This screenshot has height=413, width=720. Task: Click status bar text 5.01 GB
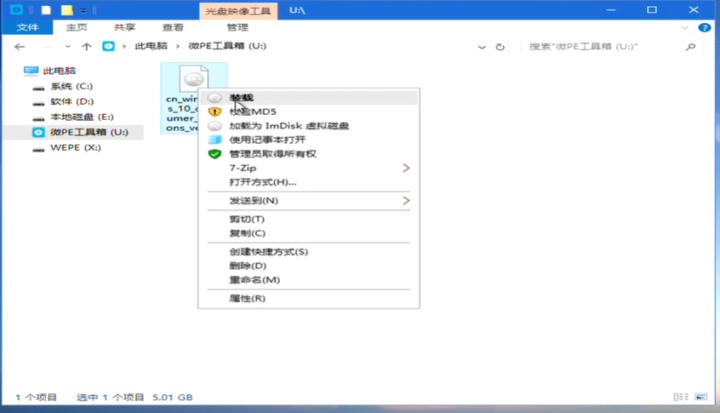173,397
